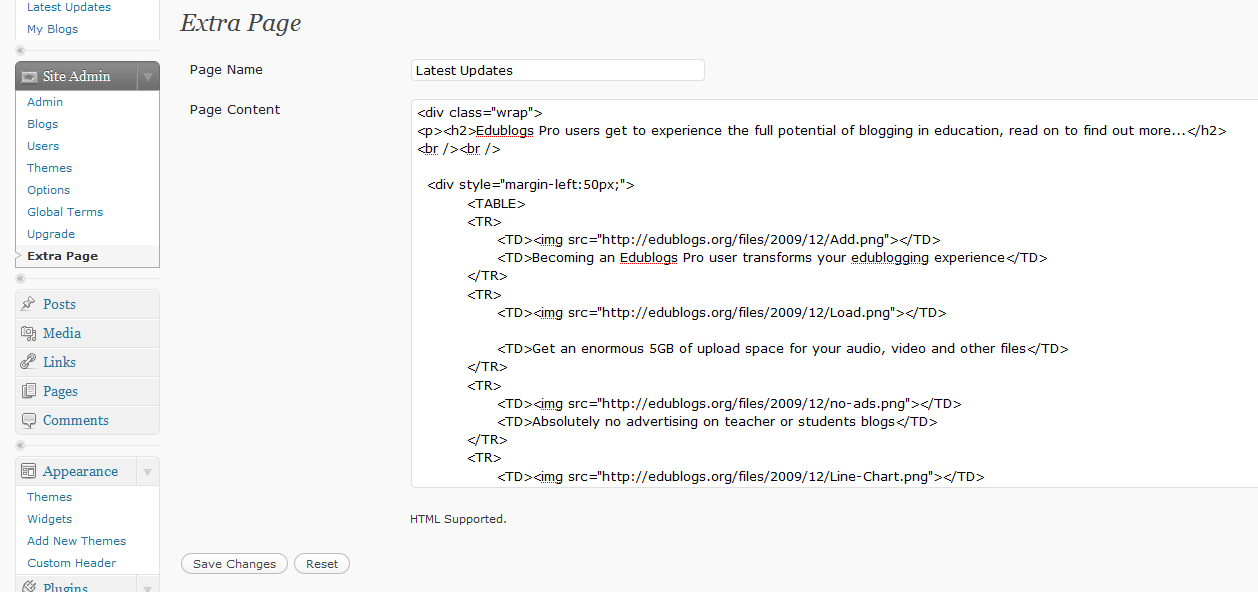Viewport: 1258px width, 592px height.
Task: Open Global Terms link
Action: pos(65,212)
